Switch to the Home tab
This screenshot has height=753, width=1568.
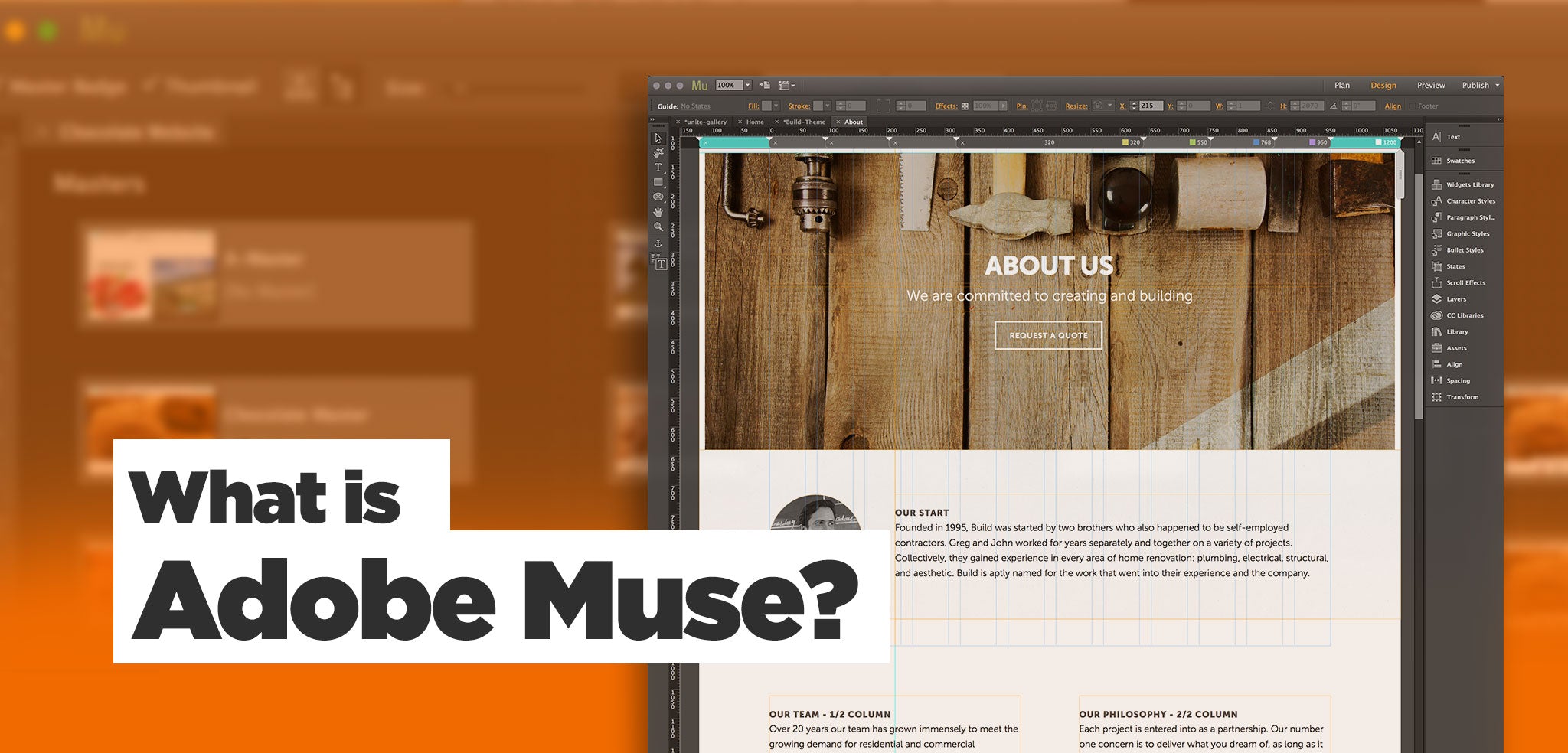[754, 122]
